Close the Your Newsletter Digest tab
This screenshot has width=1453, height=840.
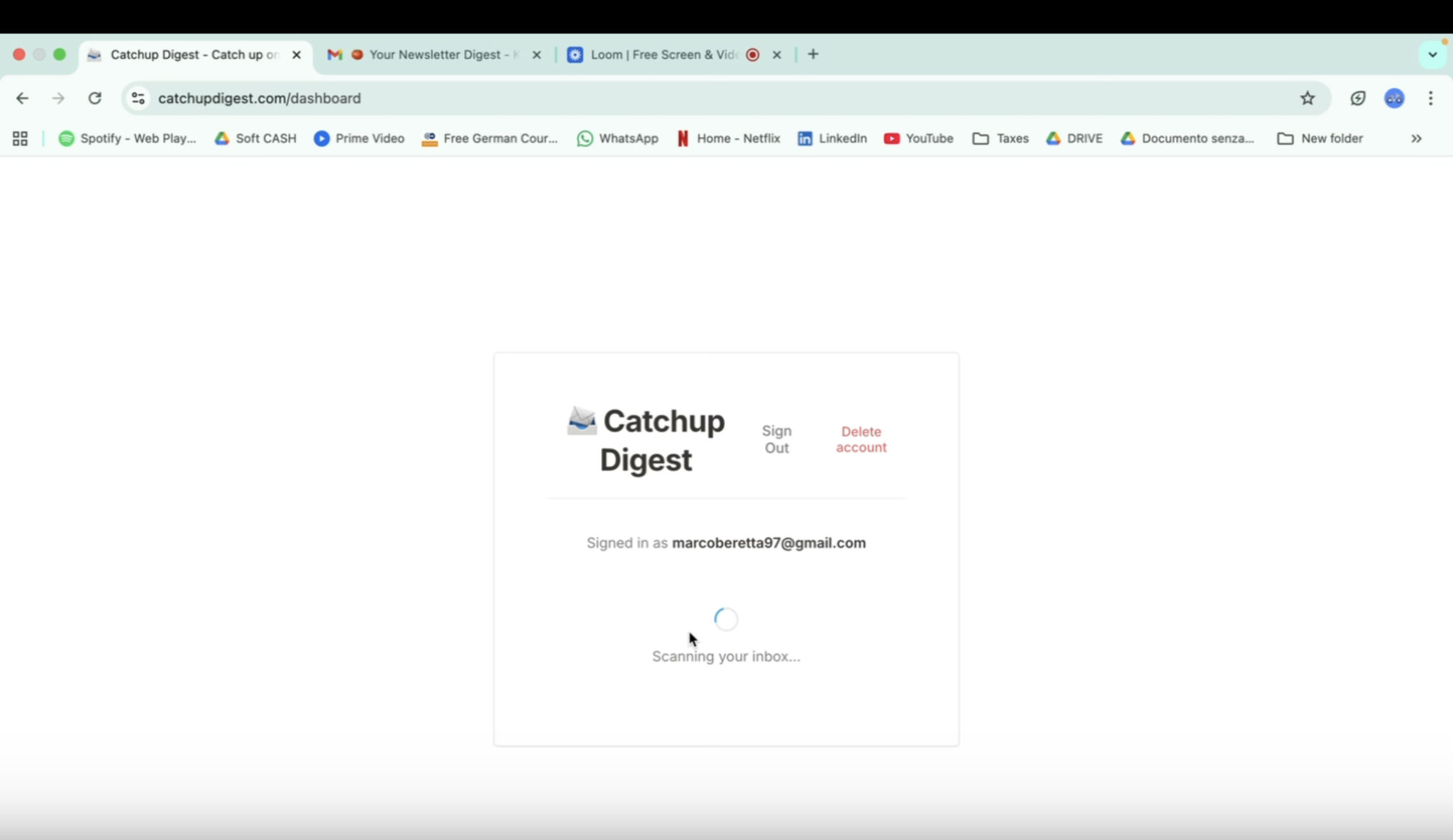pos(536,55)
